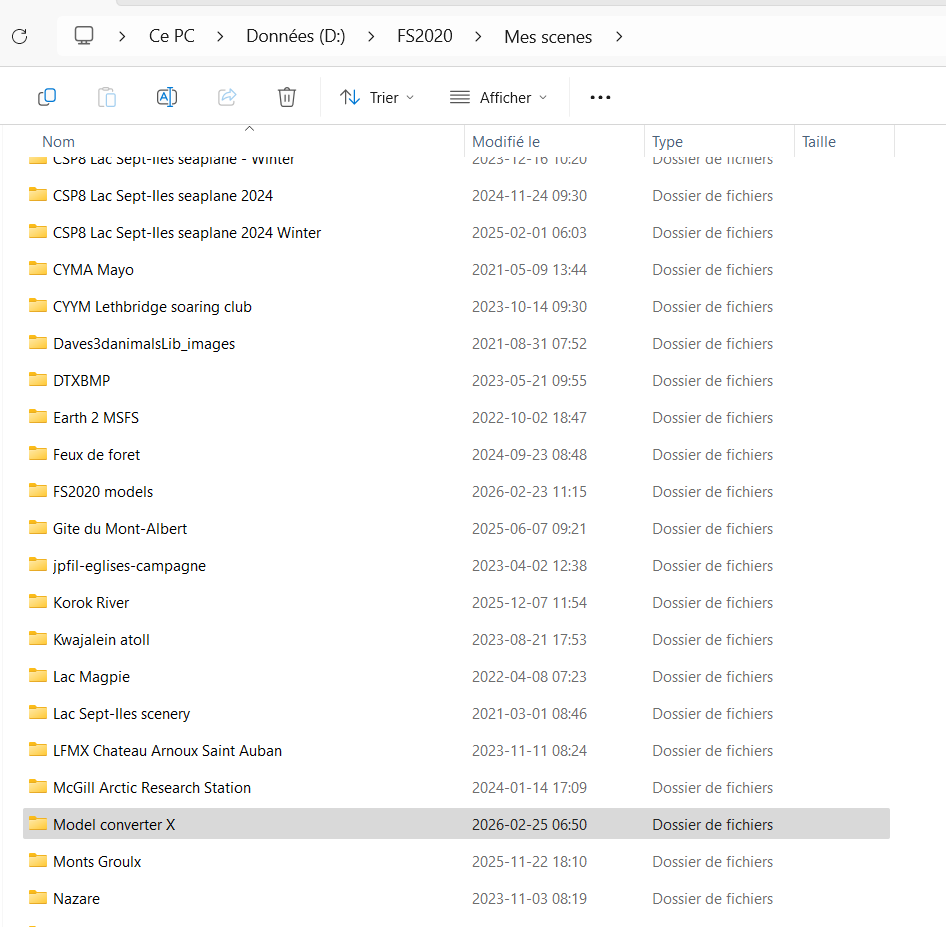Viewport: 946px width, 927px height.
Task: Sort by Taille column header
Action: point(819,142)
